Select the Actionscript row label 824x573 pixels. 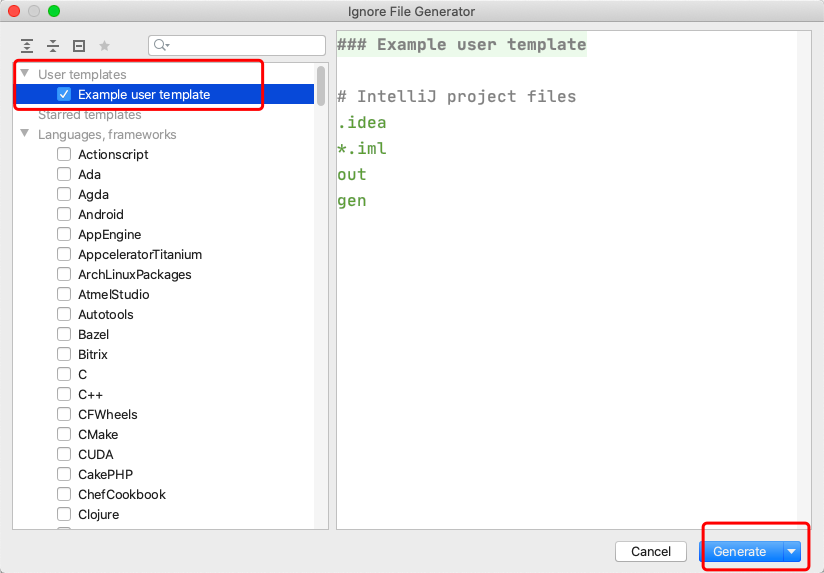pos(113,155)
